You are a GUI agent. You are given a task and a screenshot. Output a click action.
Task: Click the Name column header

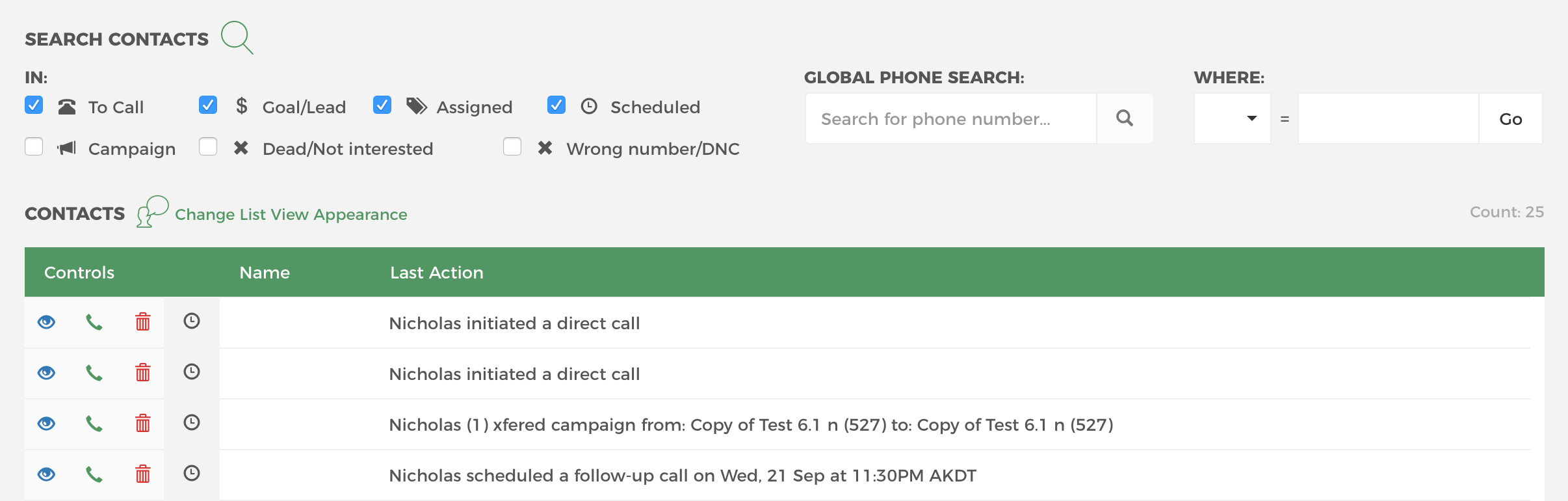tap(265, 273)
